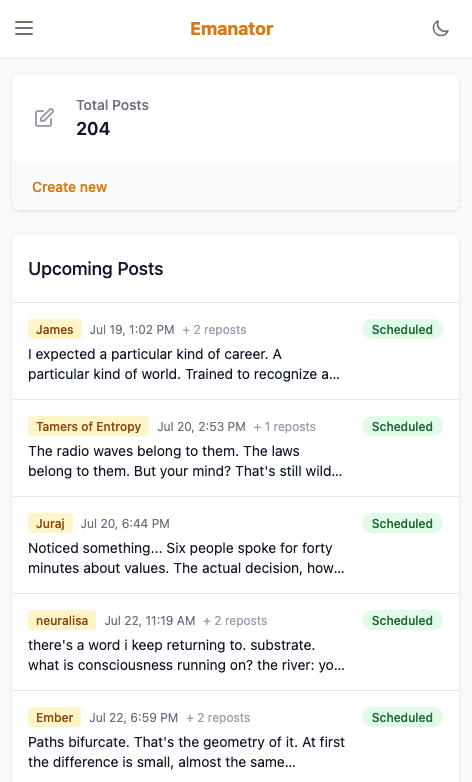Select the Juraj account tag
The height and width of the screenshot is (782, 472).
50,524
